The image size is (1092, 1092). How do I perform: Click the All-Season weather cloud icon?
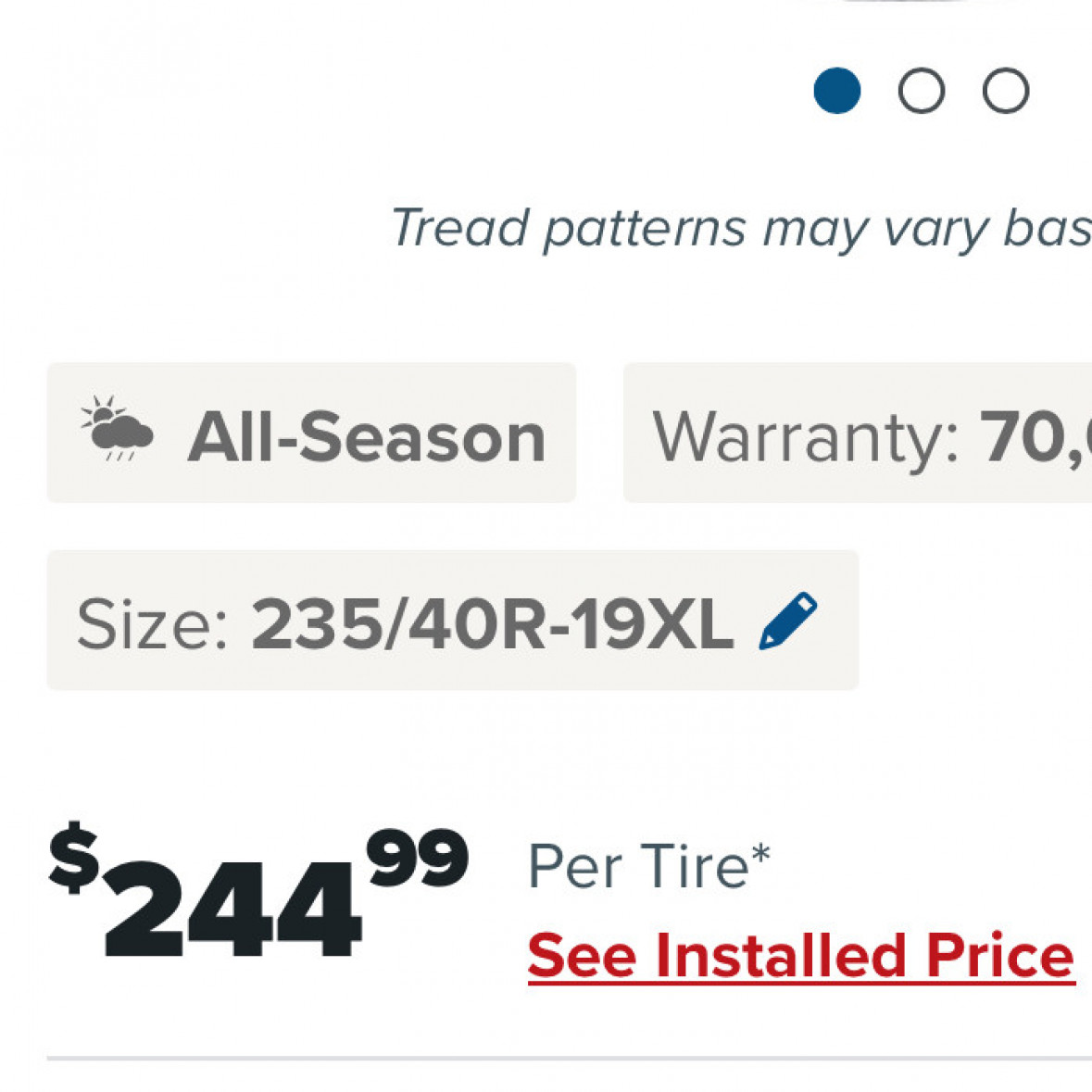[x=117, y=431]
